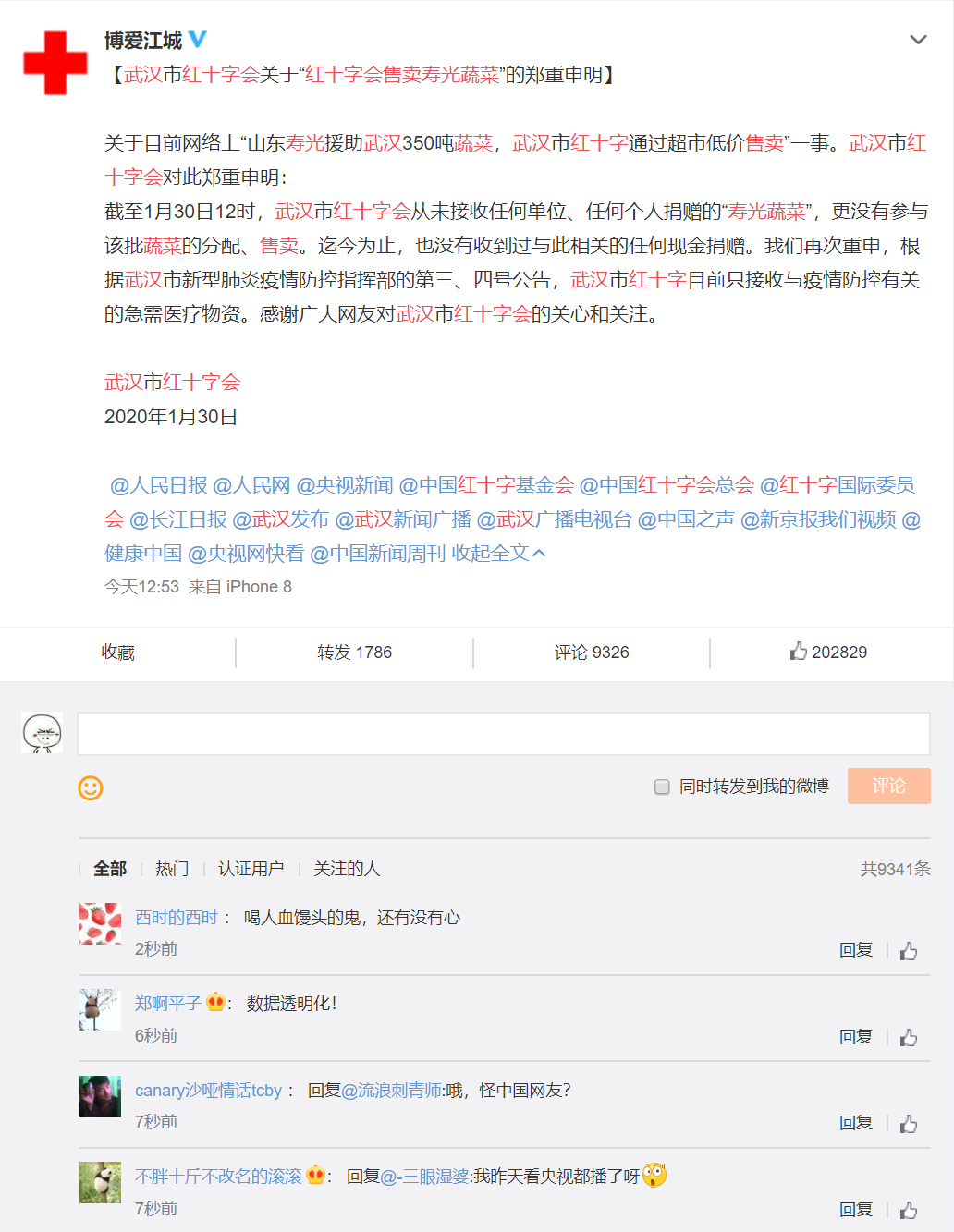Image resolution: width=954 pixels, height=1232 pixels.
Task: Click the 共9341条 comment count
Action: (x=896, y=870)
